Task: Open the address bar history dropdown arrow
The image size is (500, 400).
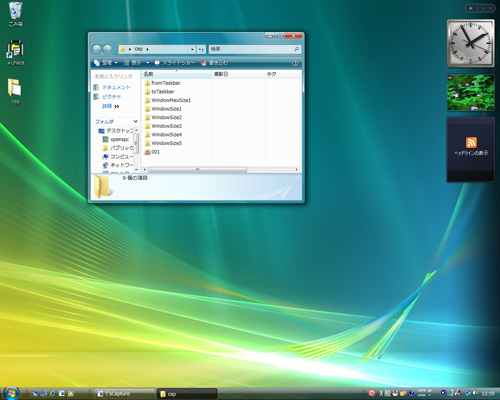Action: click(192, 49)
